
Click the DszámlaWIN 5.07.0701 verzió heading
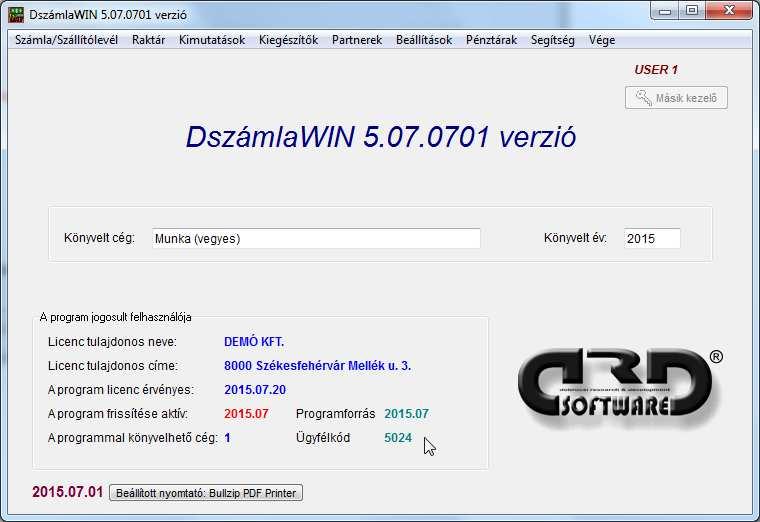(381, 137)
